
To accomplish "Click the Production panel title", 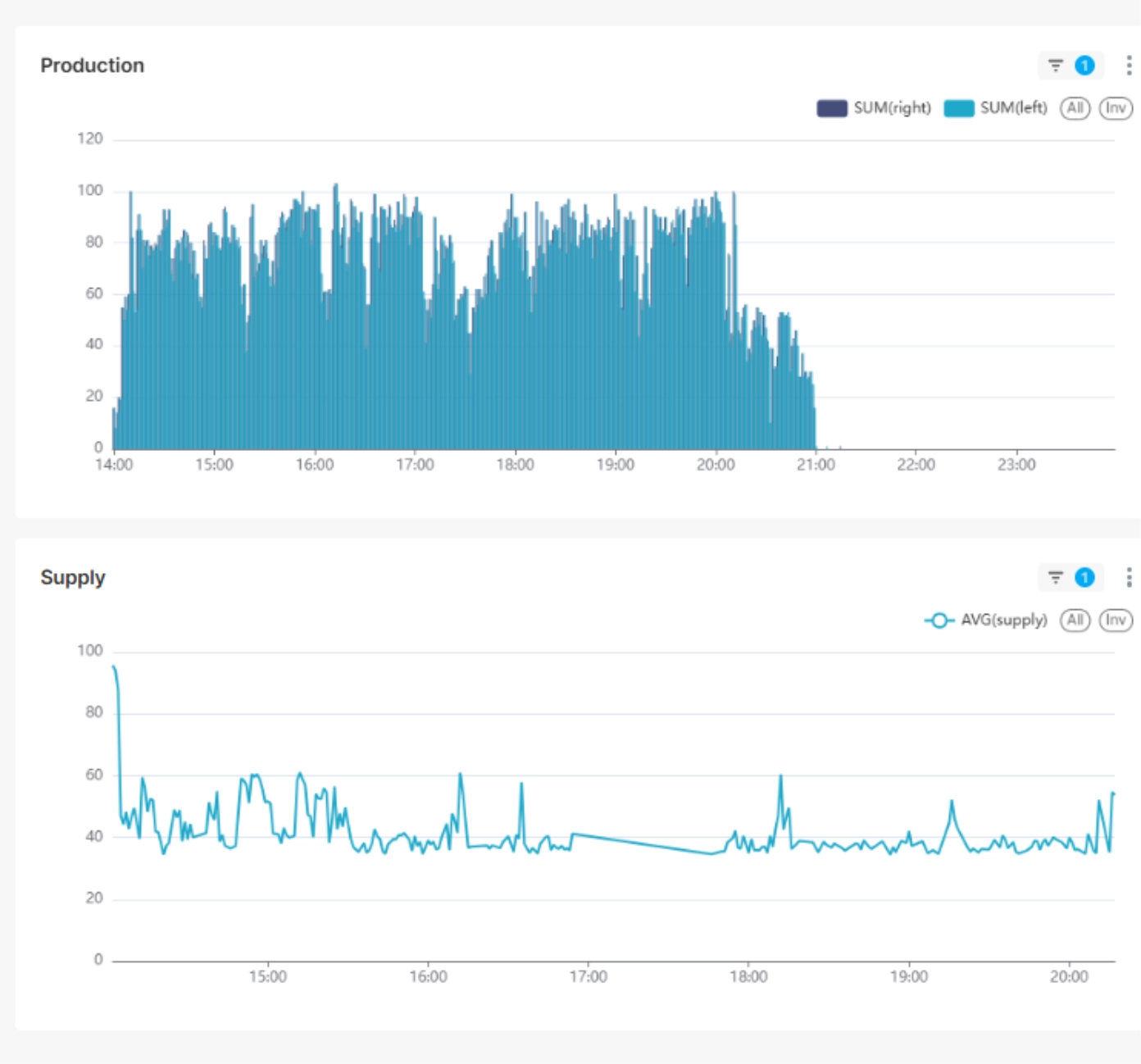I will [x=93, y=66].
